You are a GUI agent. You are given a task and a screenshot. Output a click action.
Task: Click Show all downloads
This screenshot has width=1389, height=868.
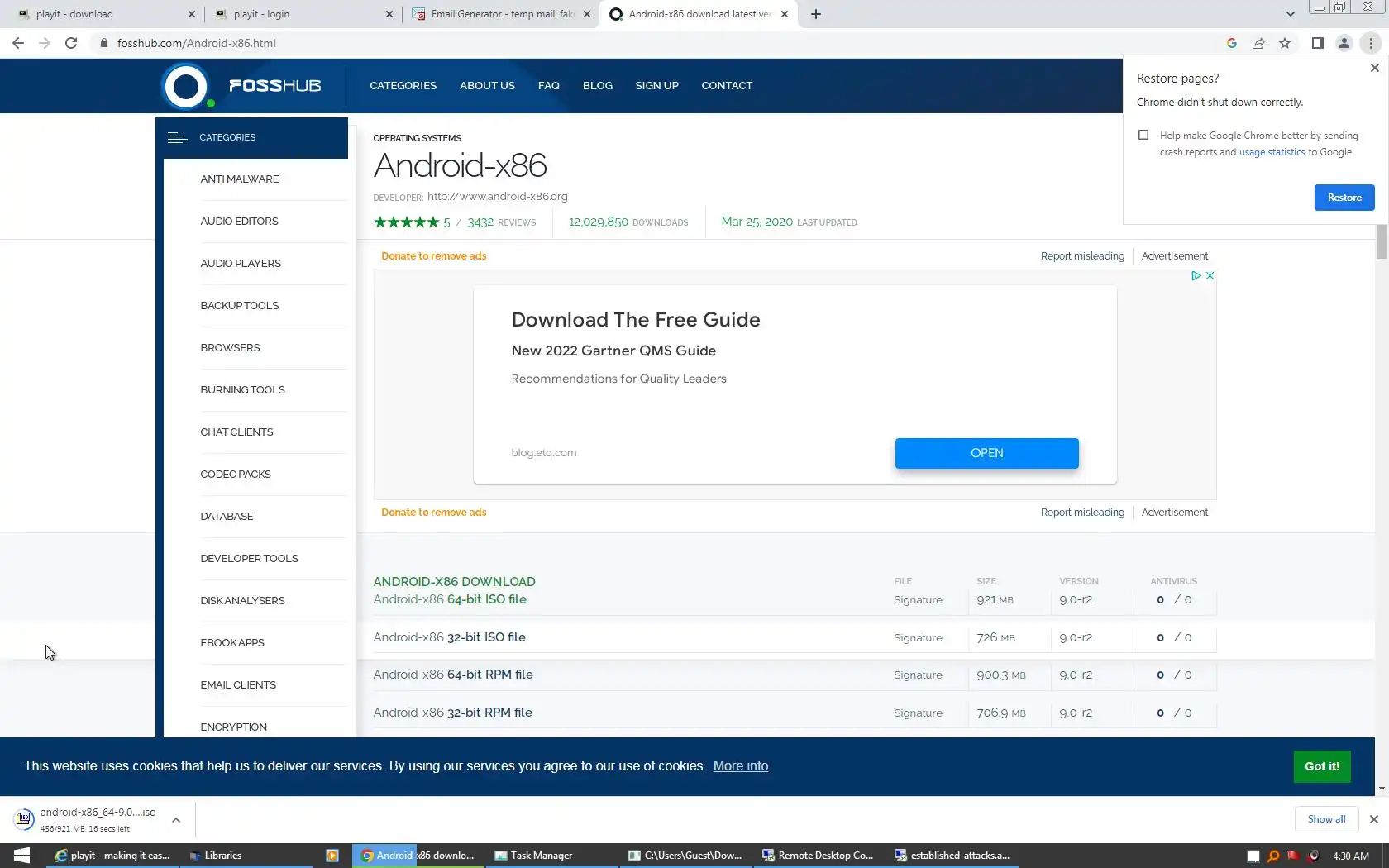coord(1326,819)
